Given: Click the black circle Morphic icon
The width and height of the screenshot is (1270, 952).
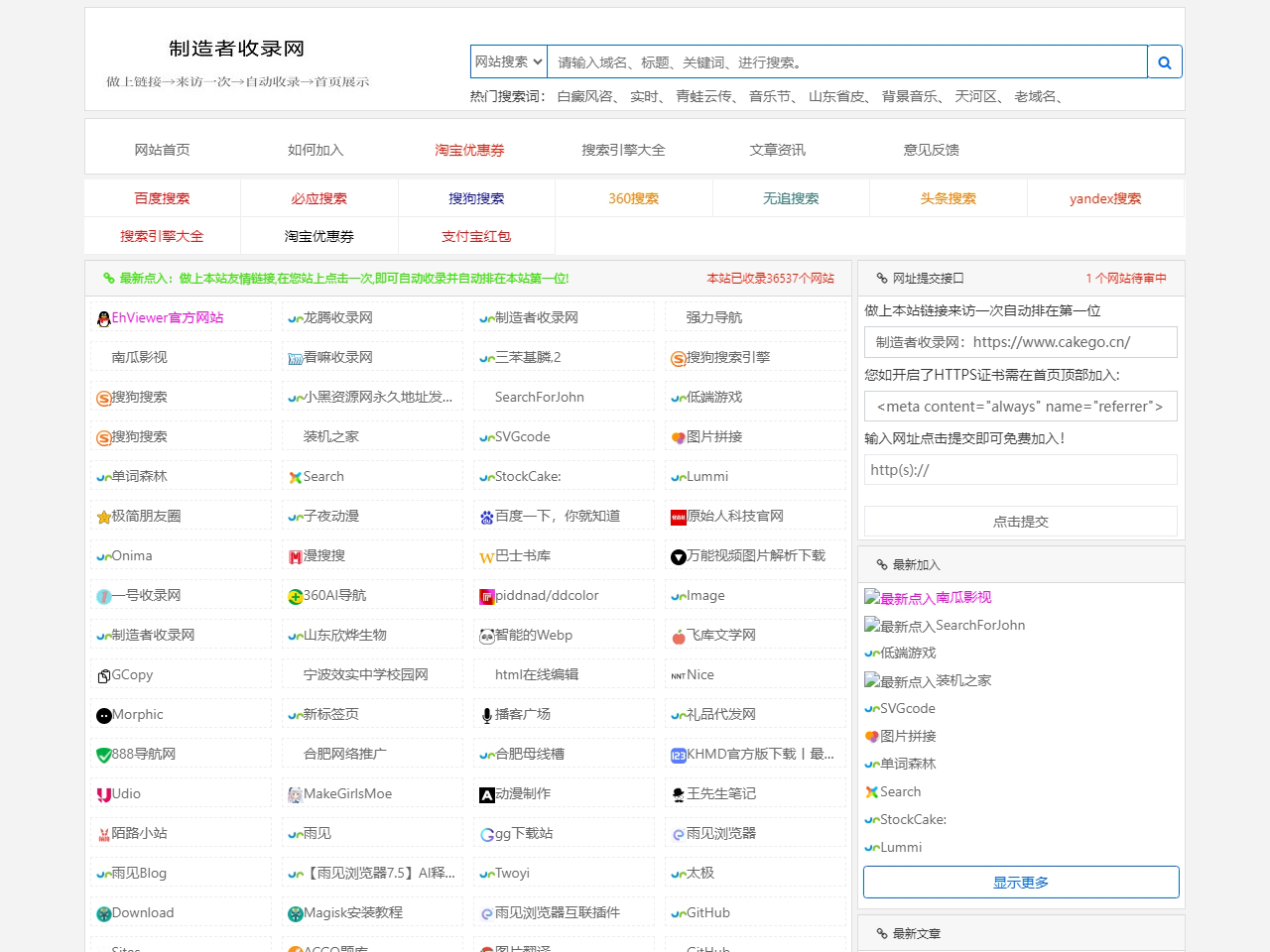Looking at the screenshot, I should (103, 715).
